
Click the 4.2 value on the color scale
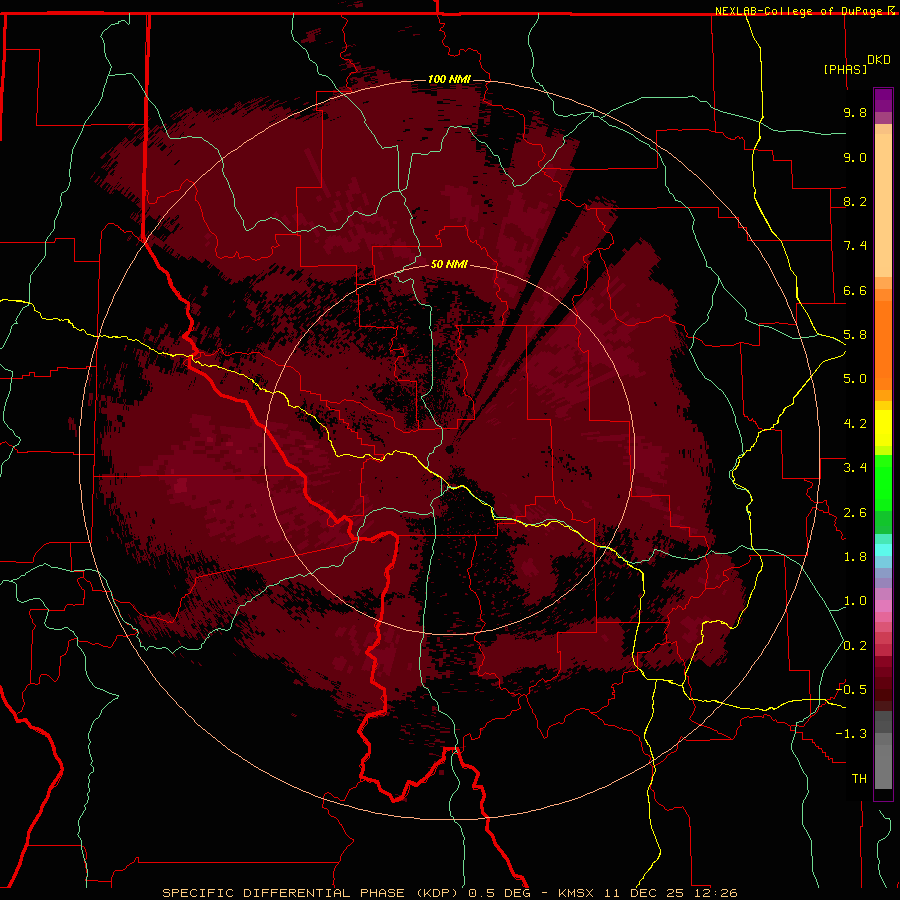point(855,424)
